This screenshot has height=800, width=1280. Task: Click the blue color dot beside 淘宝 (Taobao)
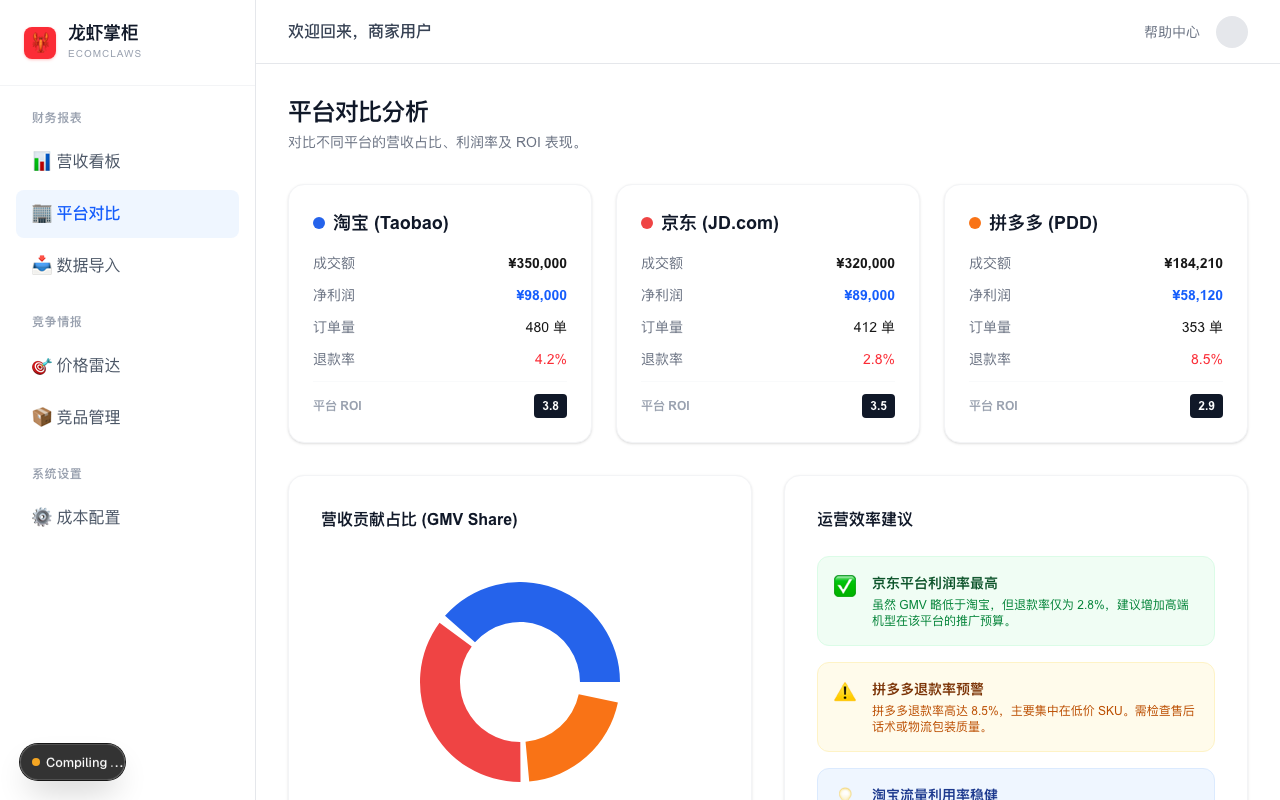pyautogui.click(x=319, y=222)
